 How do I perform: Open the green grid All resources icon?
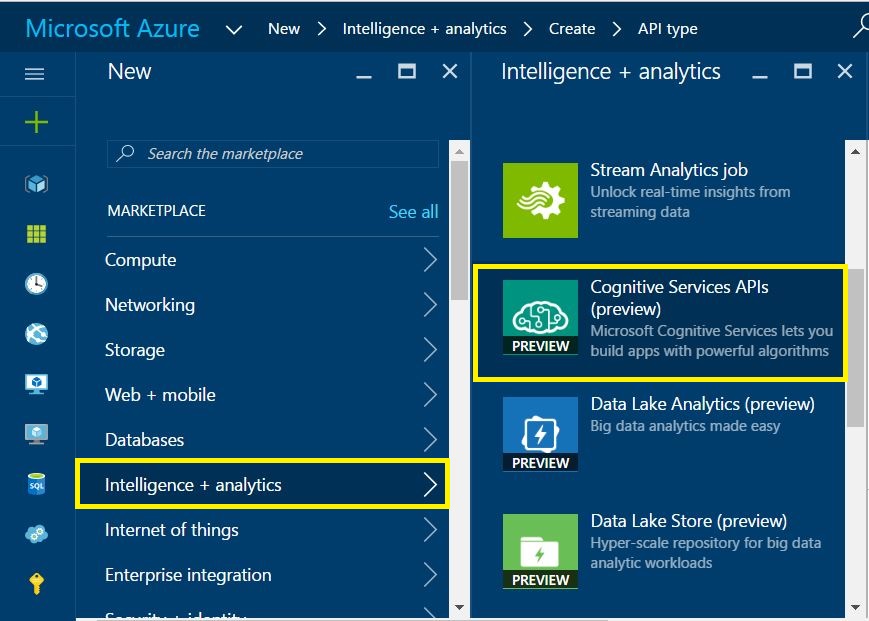coord(36,234)
